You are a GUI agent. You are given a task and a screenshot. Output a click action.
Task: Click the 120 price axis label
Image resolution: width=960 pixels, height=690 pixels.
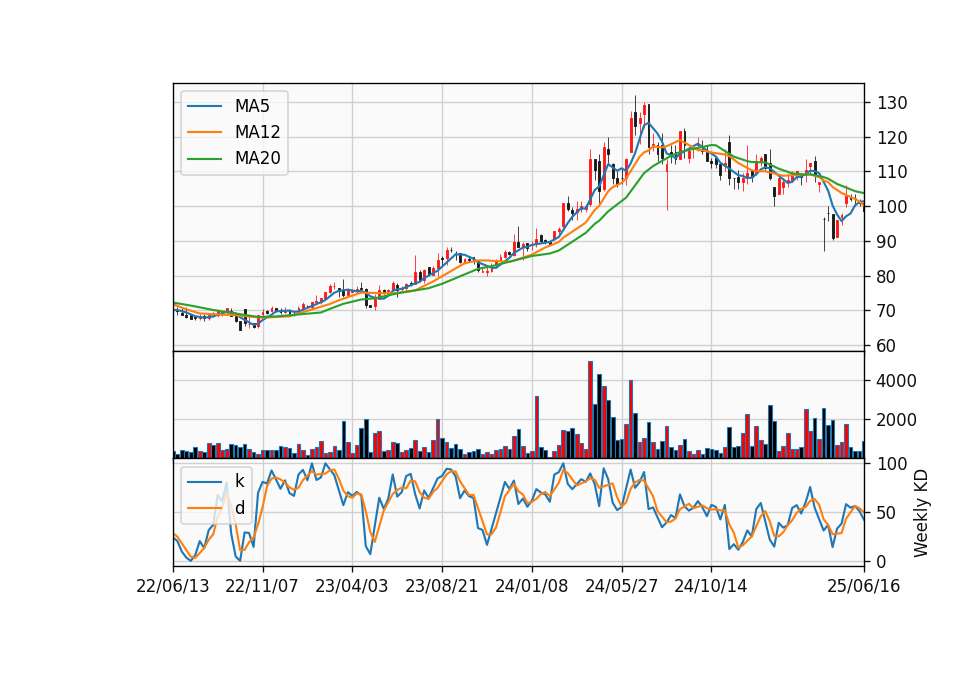[x=892, y=138]
